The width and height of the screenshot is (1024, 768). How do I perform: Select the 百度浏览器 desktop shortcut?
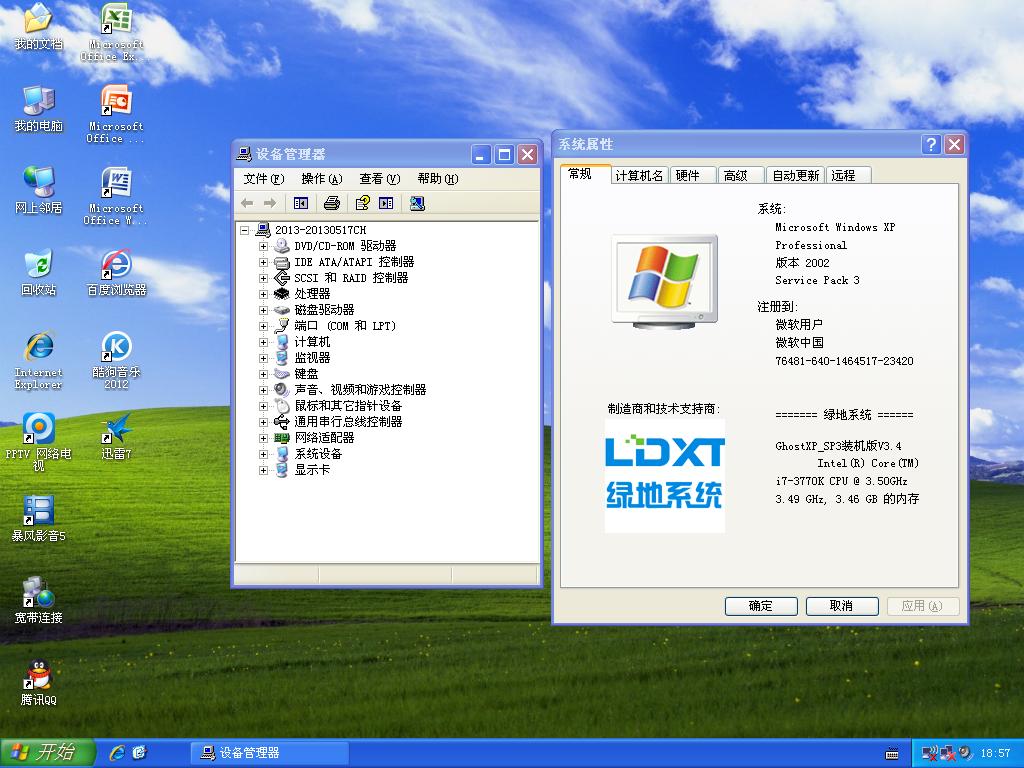(x=116, y=273)
